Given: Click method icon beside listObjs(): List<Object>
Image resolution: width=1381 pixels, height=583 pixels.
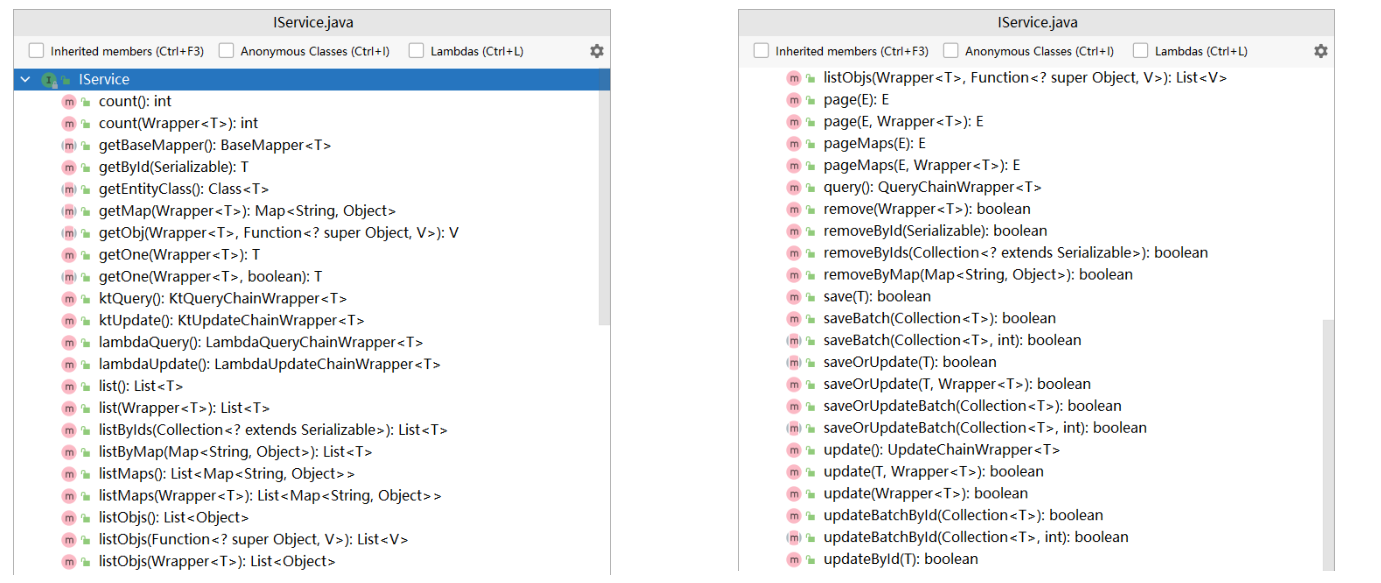Looking at the screenshot, I should [x=69, y=518].
